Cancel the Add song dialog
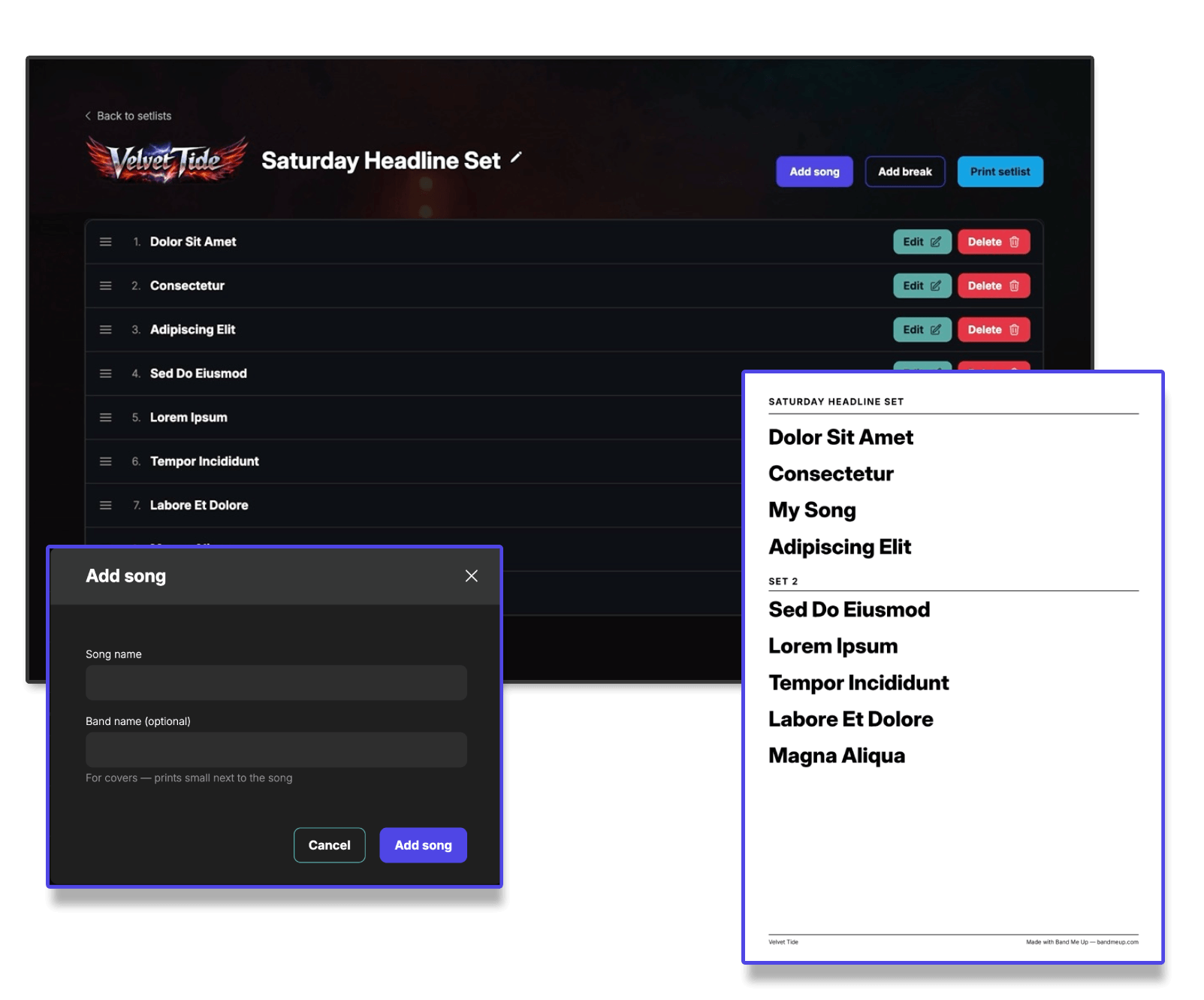 click(x=330, y=845)
